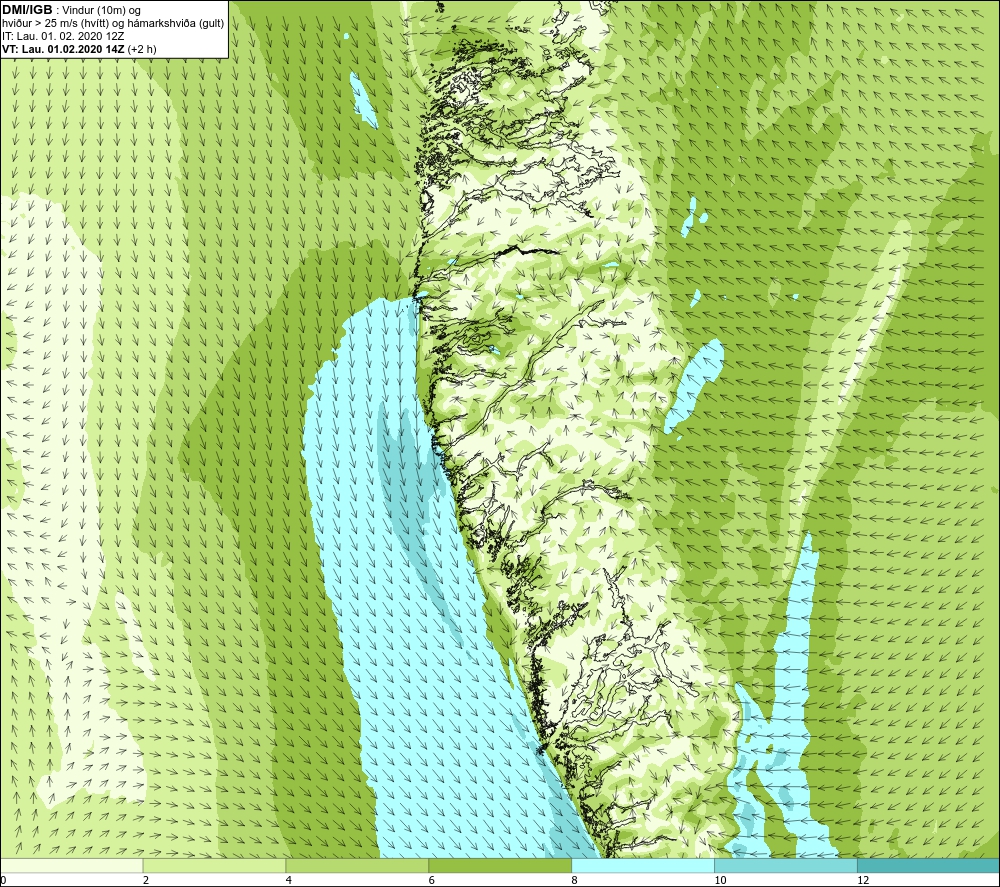
Task: Select the 2–4 m/s light green band
Action: coord(214,865)
